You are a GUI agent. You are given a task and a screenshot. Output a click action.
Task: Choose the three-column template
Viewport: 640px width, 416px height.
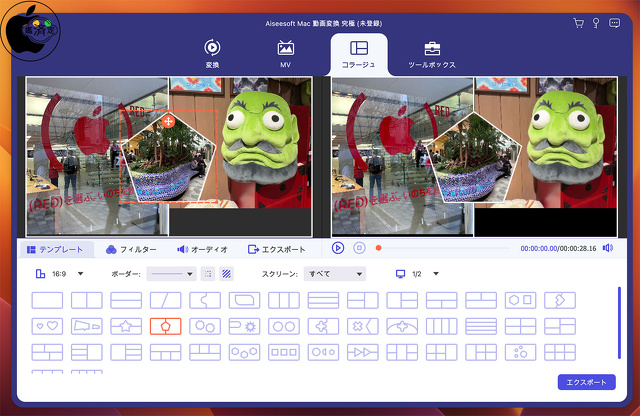click(284, 300)
